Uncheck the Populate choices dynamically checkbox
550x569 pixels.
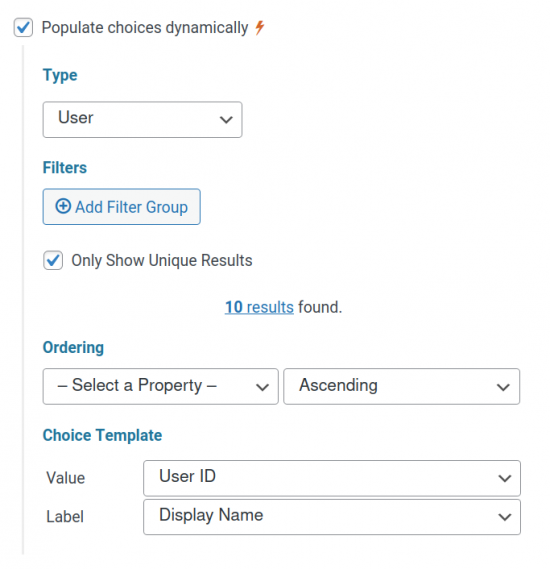coord(23,28)
